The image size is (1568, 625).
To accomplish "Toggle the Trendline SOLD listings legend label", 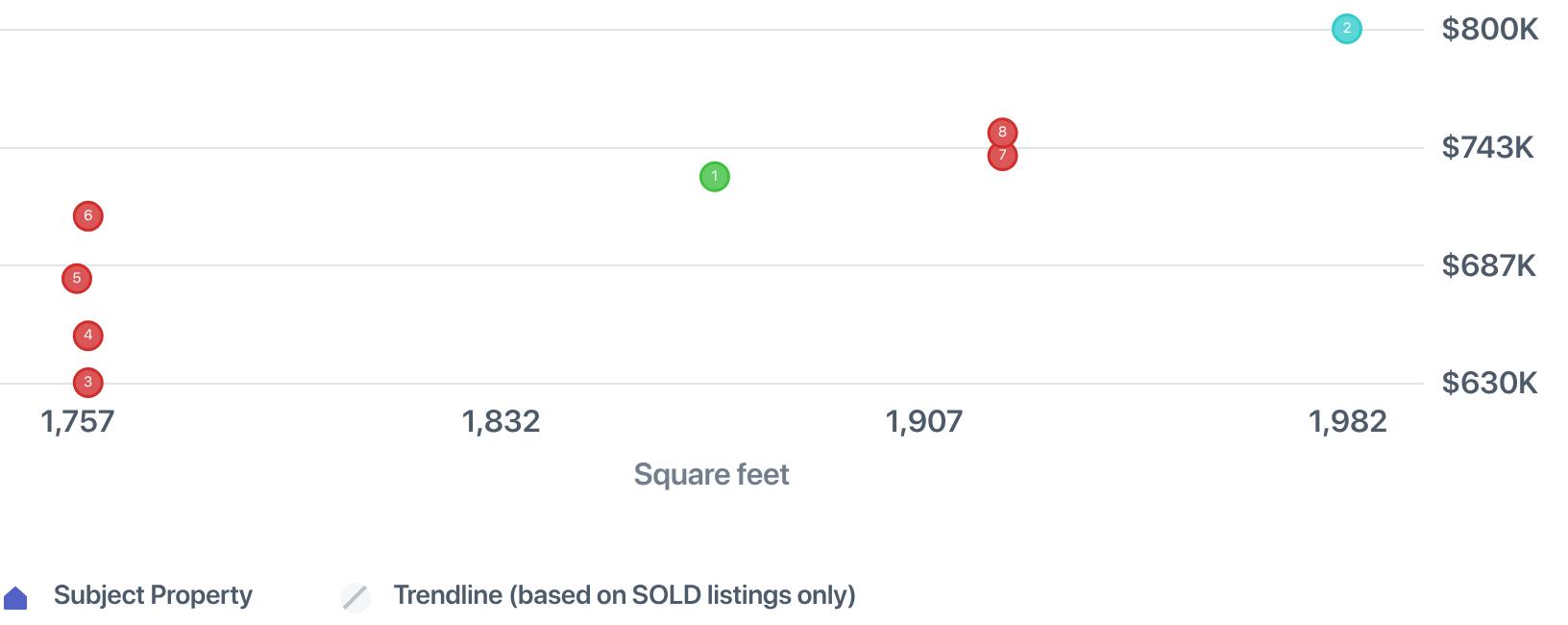I will point(624,595).
